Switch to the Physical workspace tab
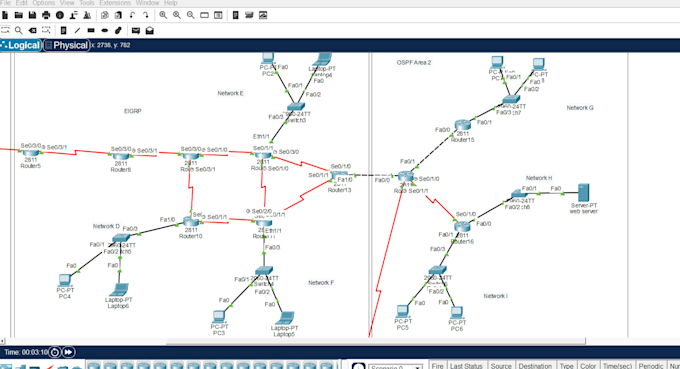 click(66, 45)
